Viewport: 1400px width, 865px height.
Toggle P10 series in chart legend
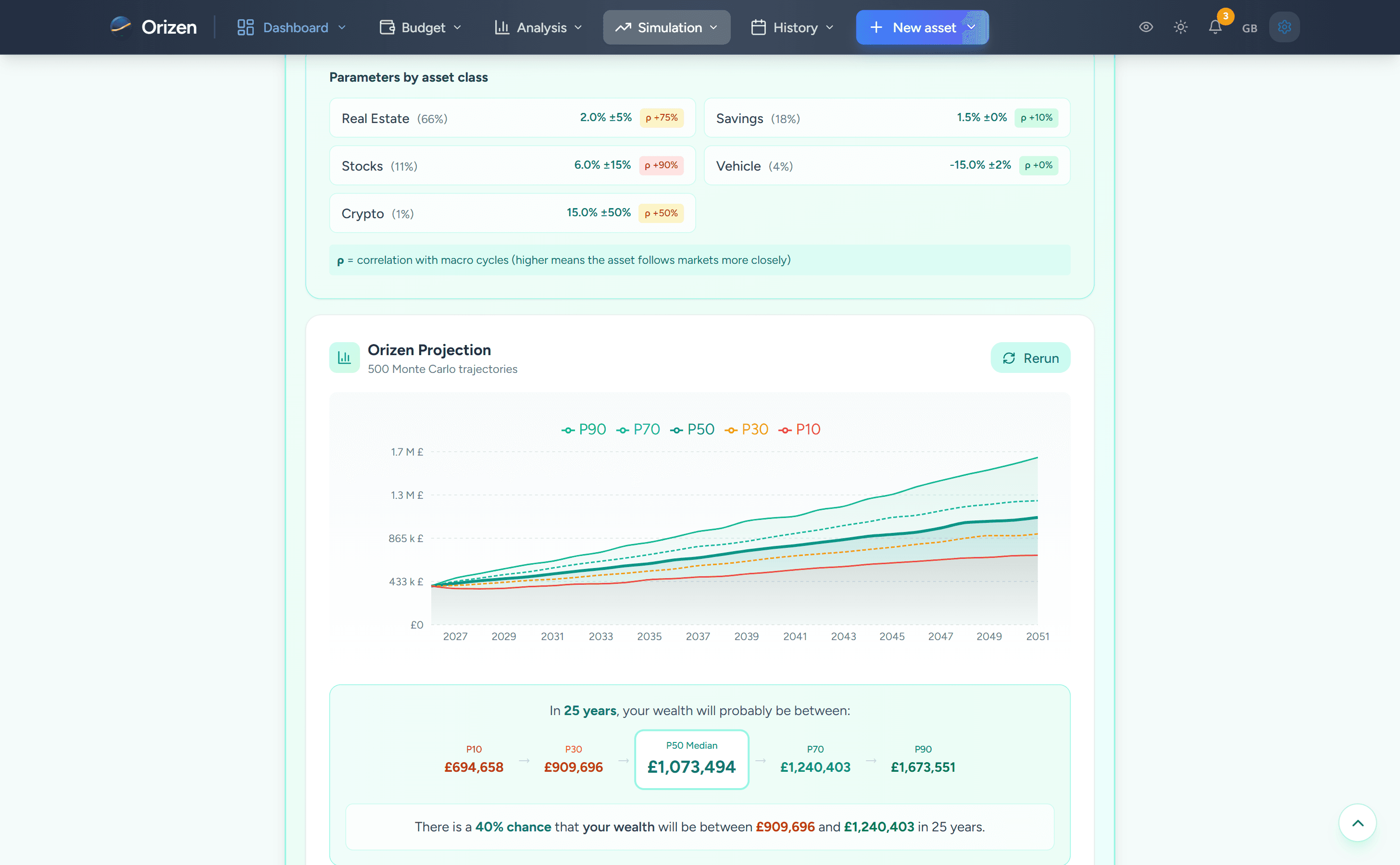(x=800, y=430)
